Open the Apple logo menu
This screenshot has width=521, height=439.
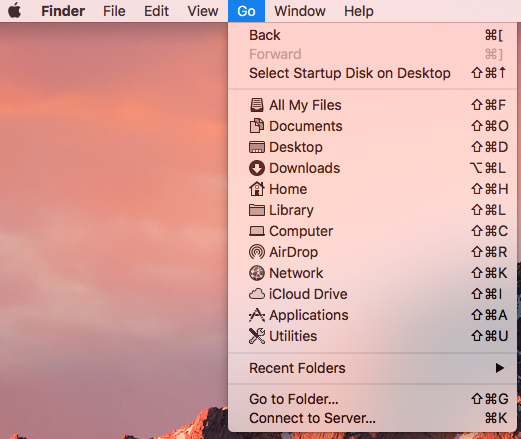[x=15, y=11]
